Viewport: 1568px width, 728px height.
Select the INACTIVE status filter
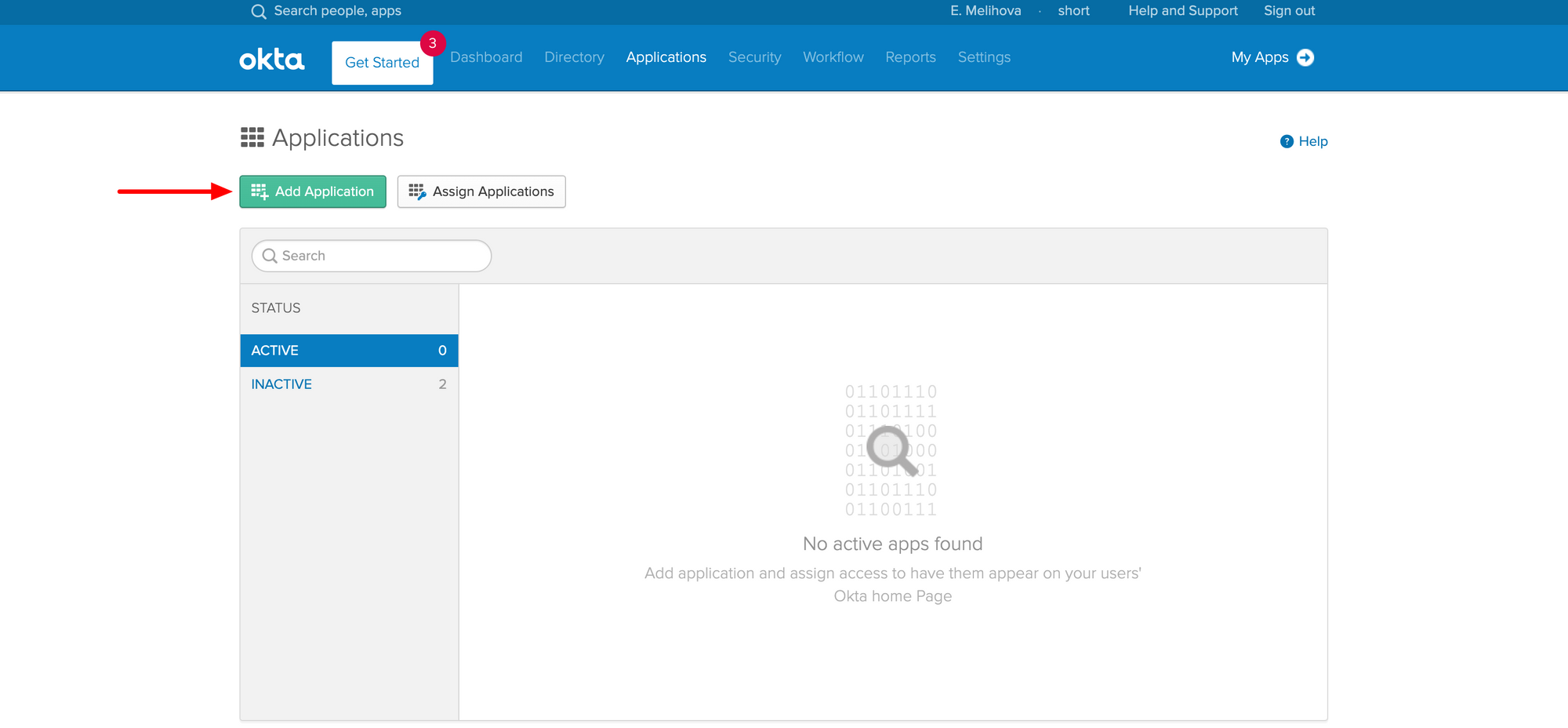coord(349,384)
